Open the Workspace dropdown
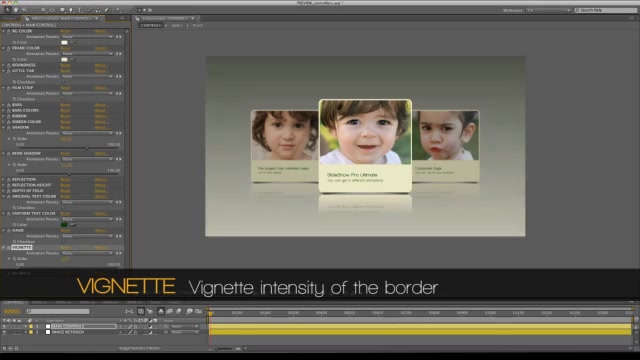The image size is (640, 360). [x=548, y=10]
